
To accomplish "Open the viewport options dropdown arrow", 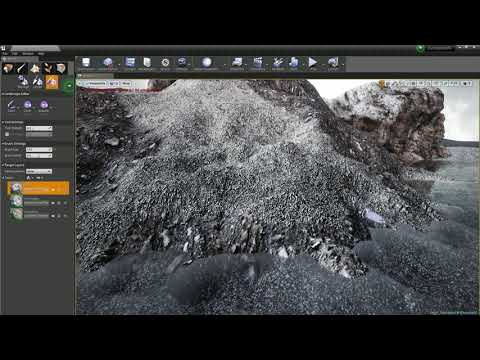I will (x=81, y=83).
